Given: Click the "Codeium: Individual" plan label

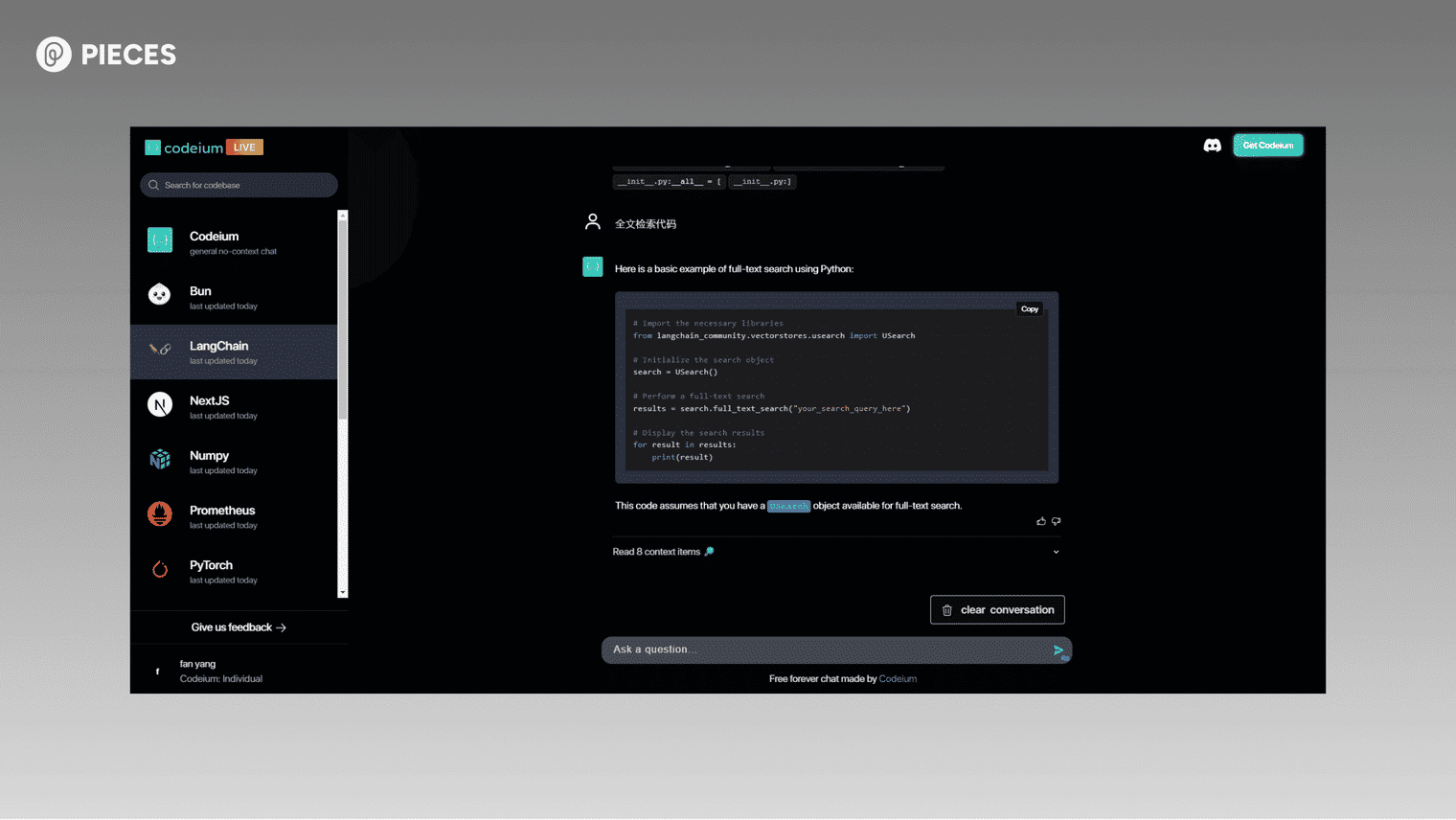Looking at the screenshot, I should [x=221, y=679].
